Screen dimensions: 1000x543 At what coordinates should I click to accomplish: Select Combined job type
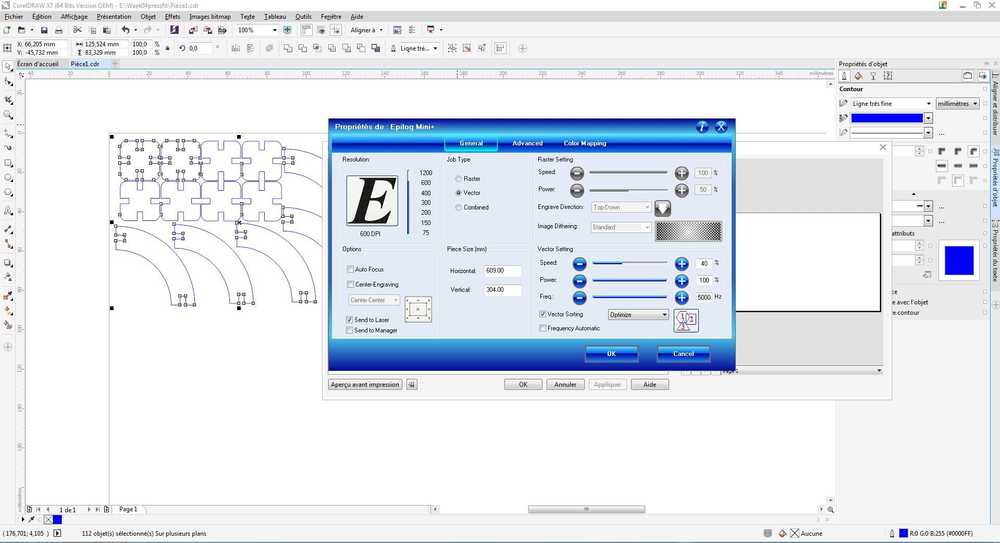[459, 207]
